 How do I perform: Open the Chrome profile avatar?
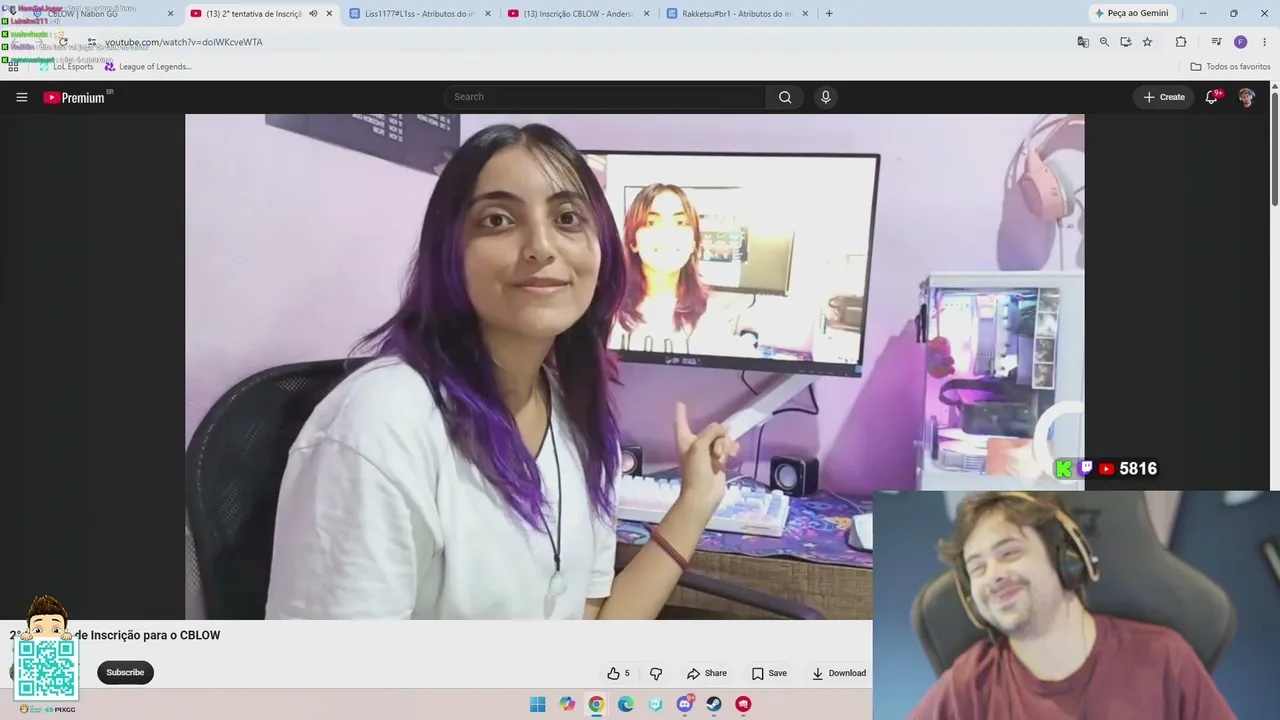click(x=1240, y=42)
